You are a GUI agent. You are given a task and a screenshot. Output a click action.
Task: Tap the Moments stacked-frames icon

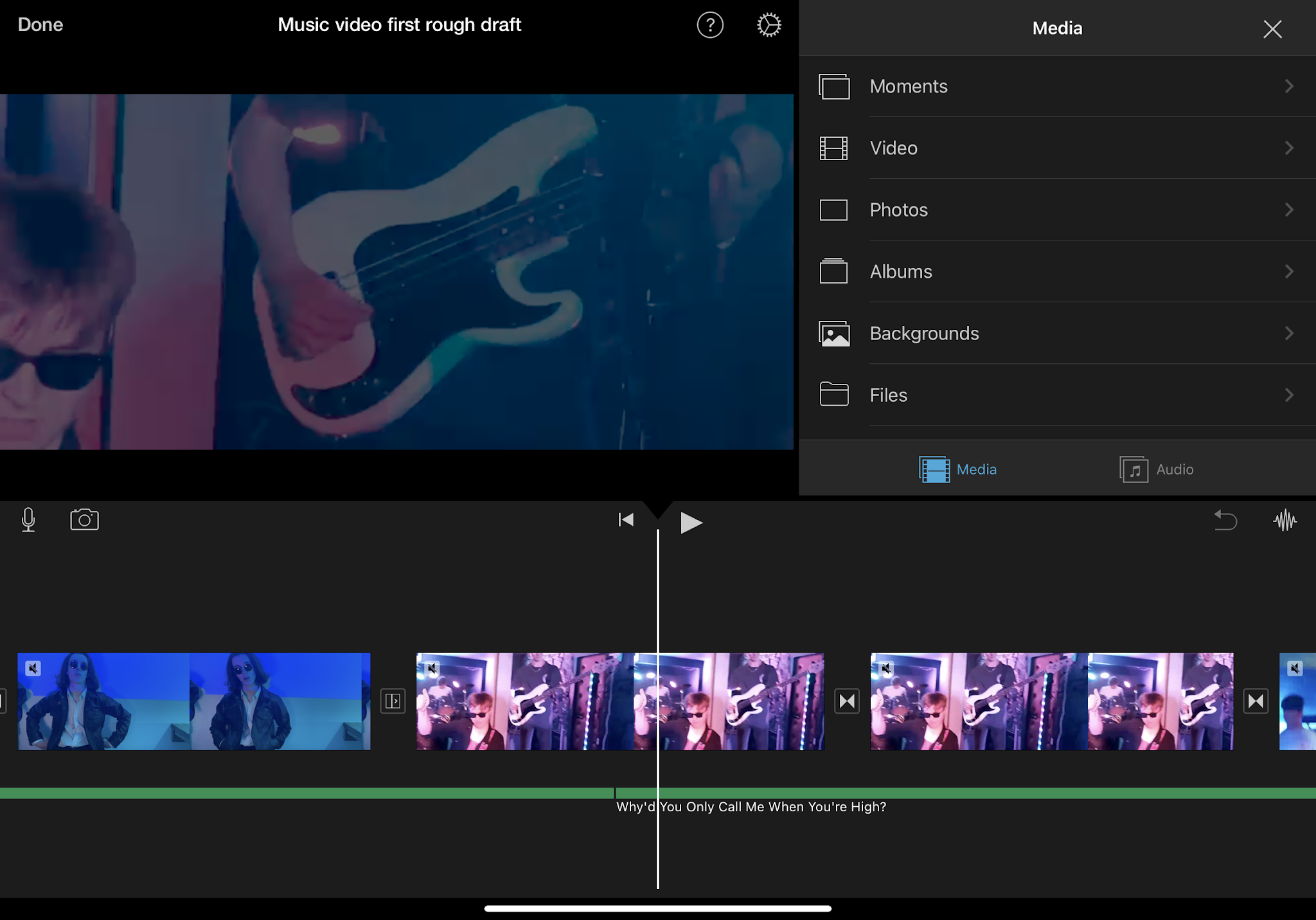834,86
